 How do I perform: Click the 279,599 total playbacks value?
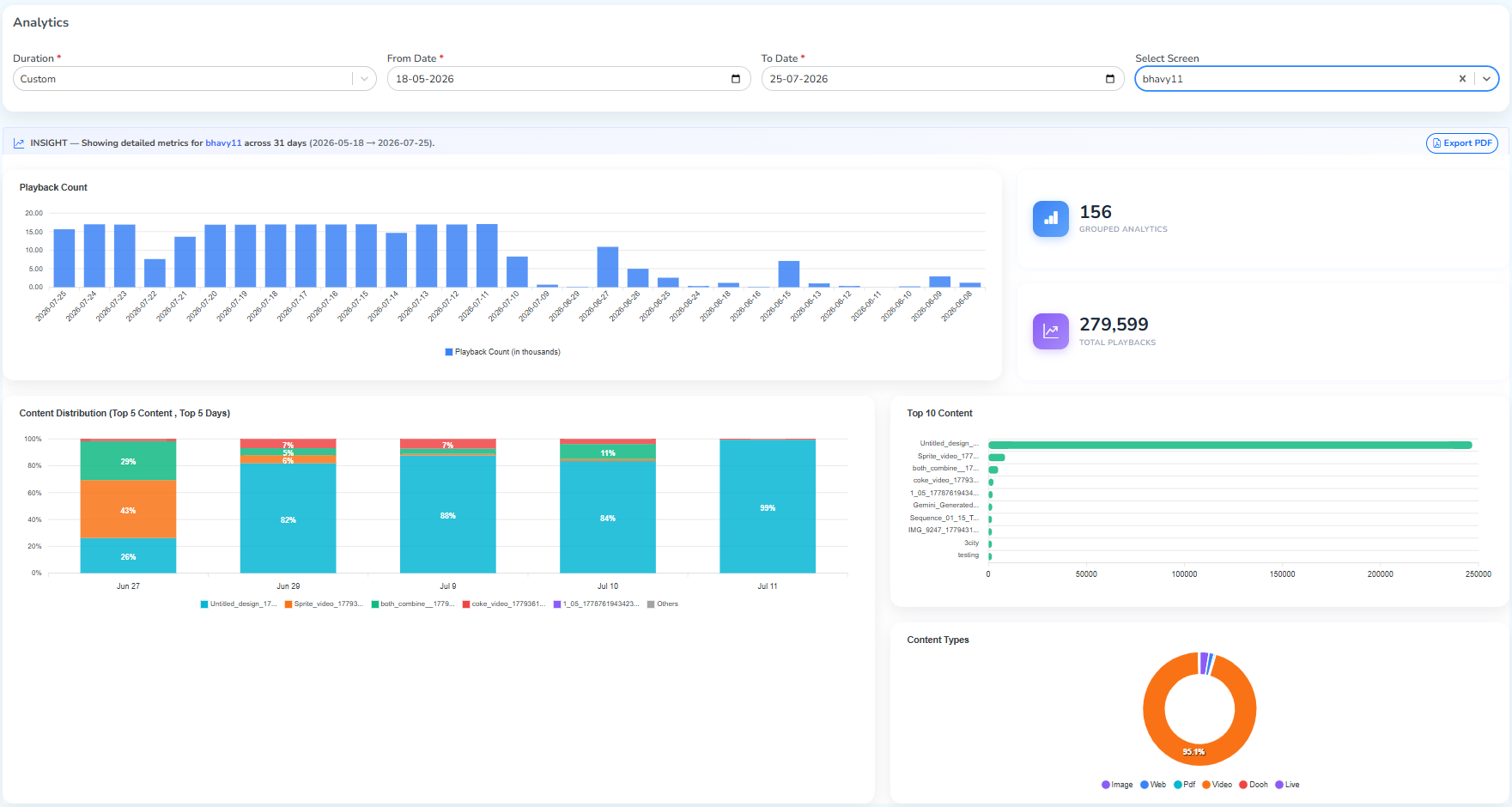coord(1114,325)
